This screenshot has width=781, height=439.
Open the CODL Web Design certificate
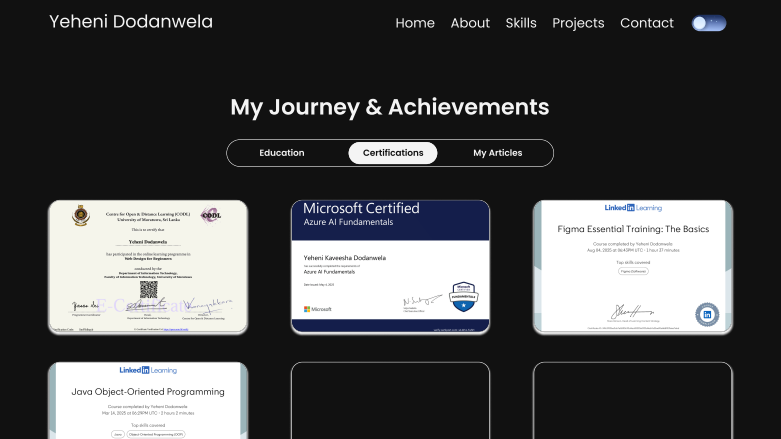pos(148,267)
